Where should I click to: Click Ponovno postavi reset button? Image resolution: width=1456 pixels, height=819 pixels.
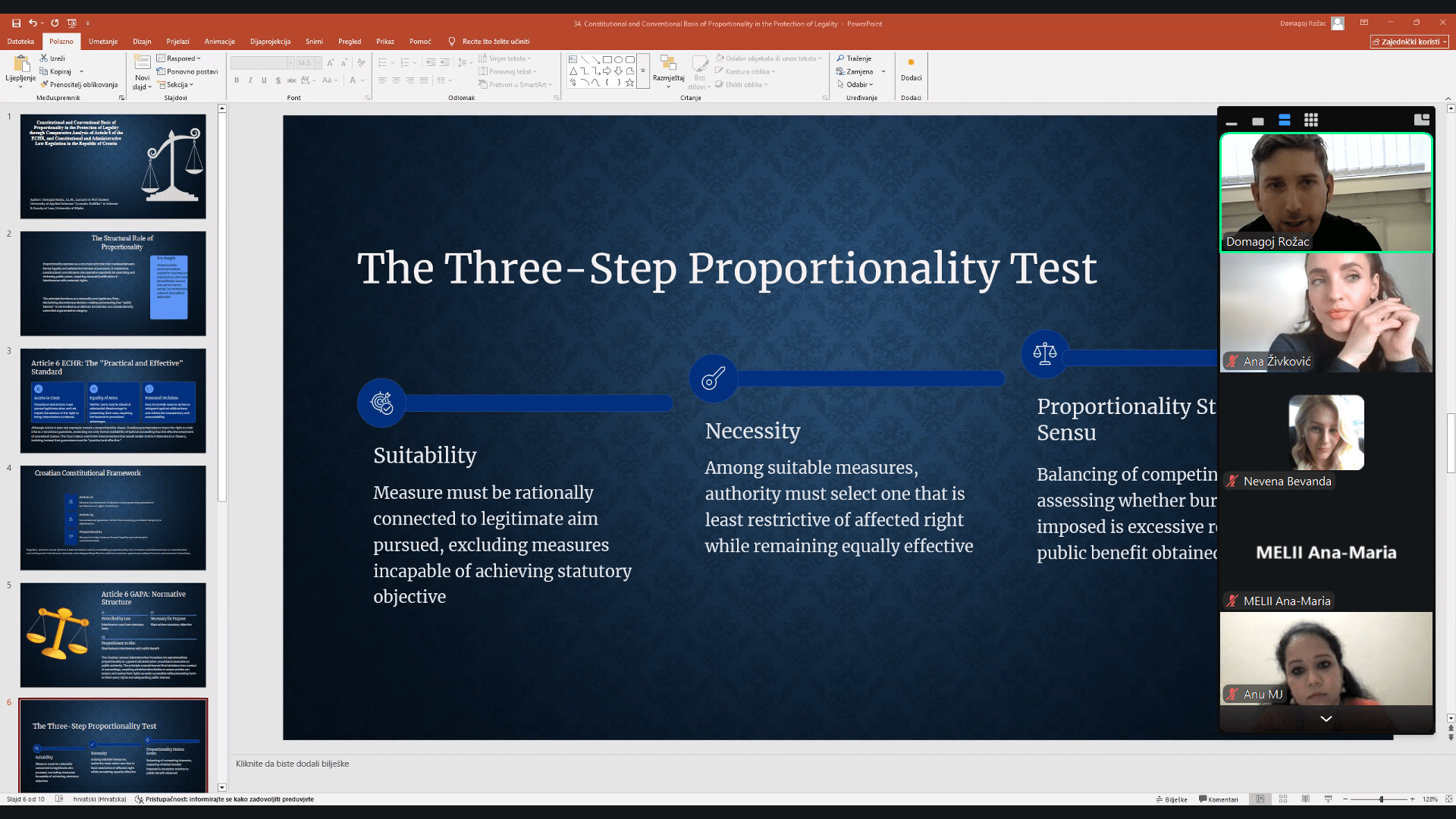click(x=187, y=72)
